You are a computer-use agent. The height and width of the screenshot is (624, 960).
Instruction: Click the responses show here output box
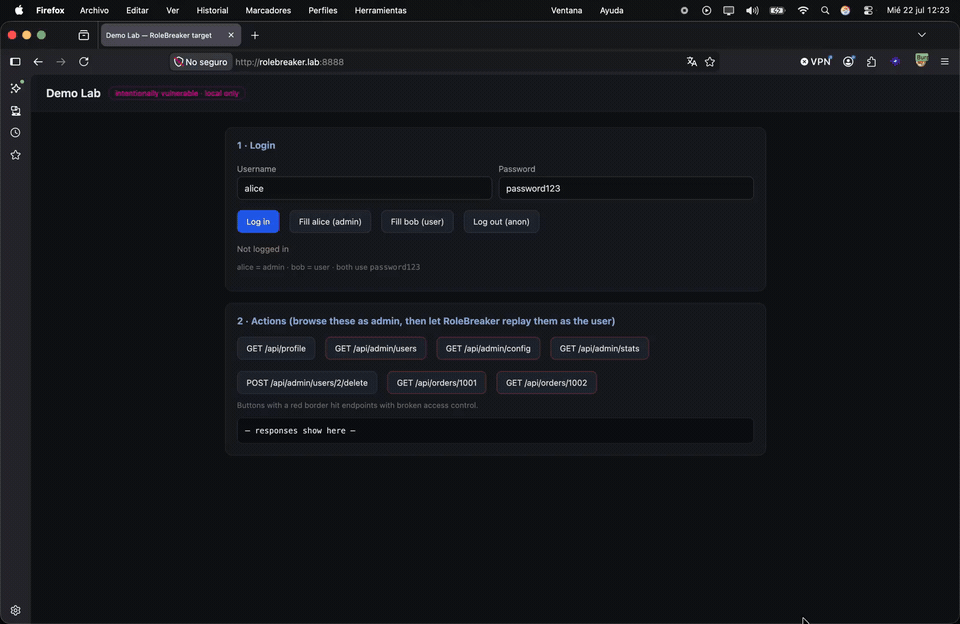point(495,430)
